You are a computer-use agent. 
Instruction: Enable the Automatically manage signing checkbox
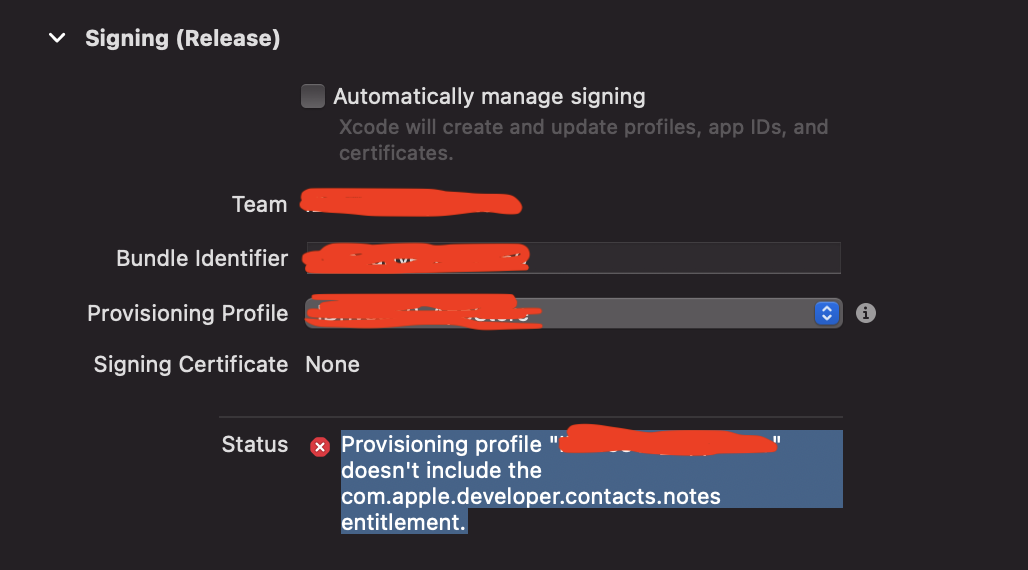(x=313, y=96)
